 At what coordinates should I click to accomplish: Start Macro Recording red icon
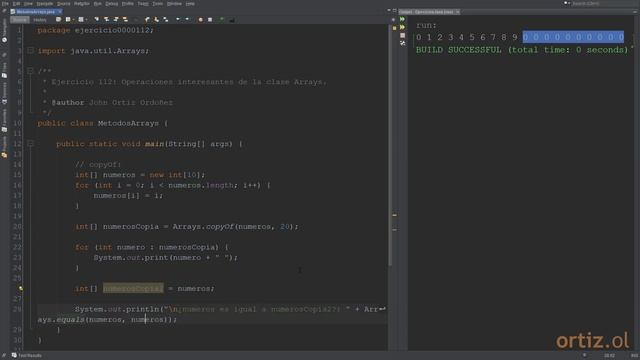pyautogui.click(x=200, y=20)
